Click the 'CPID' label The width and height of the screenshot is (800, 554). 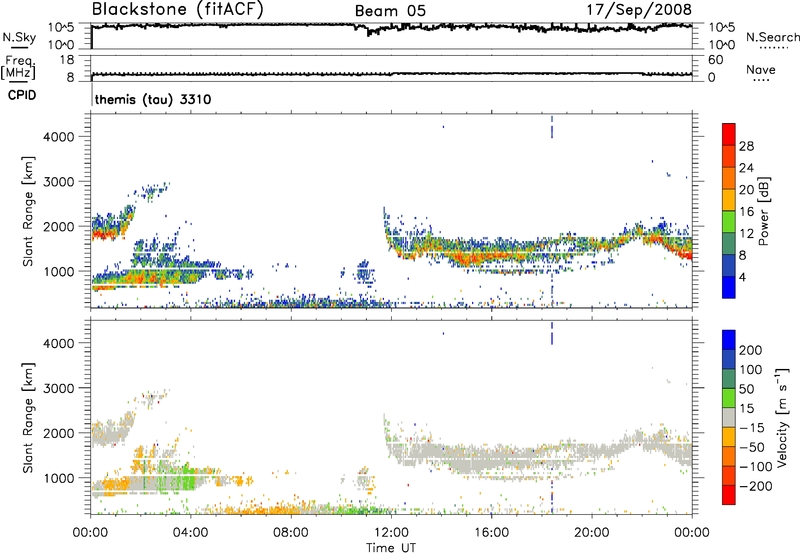click(x=22, y=95)
